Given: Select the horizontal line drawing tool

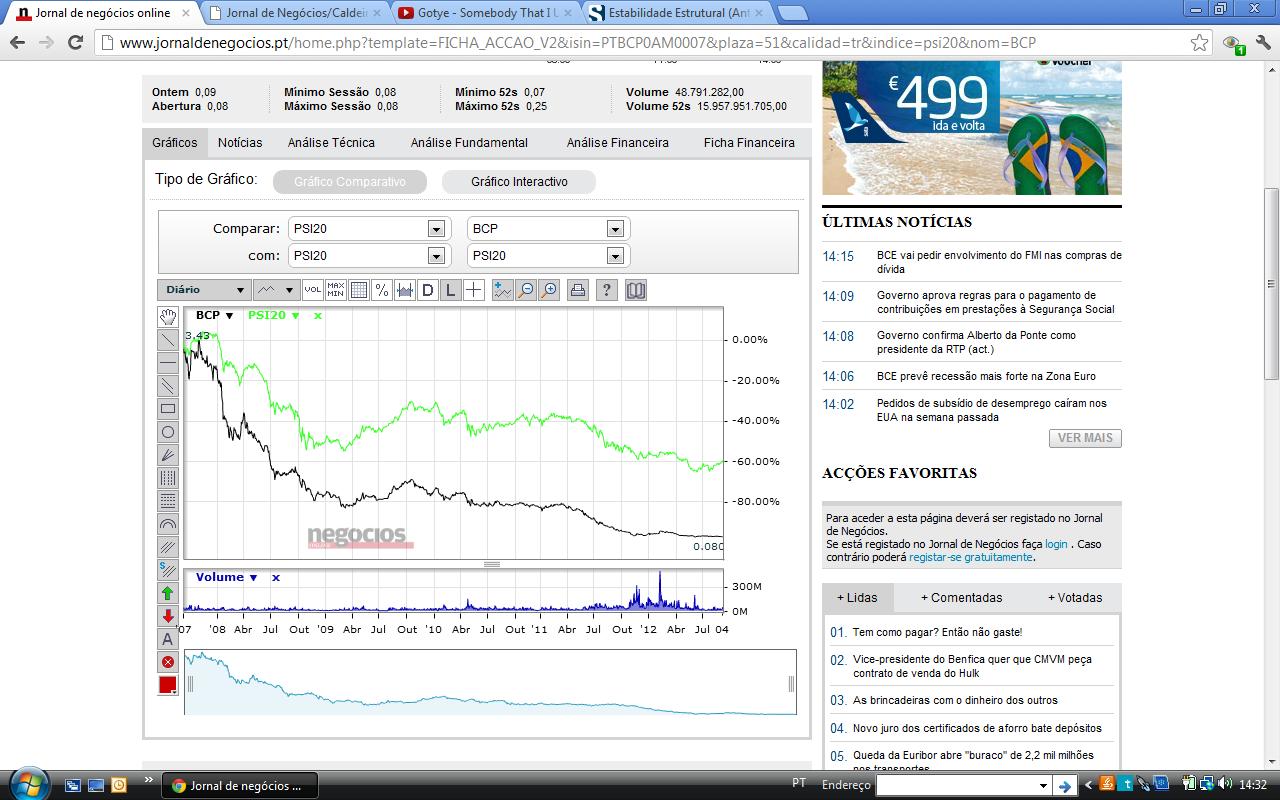Looking at the screenshot, I should point(168,363).
